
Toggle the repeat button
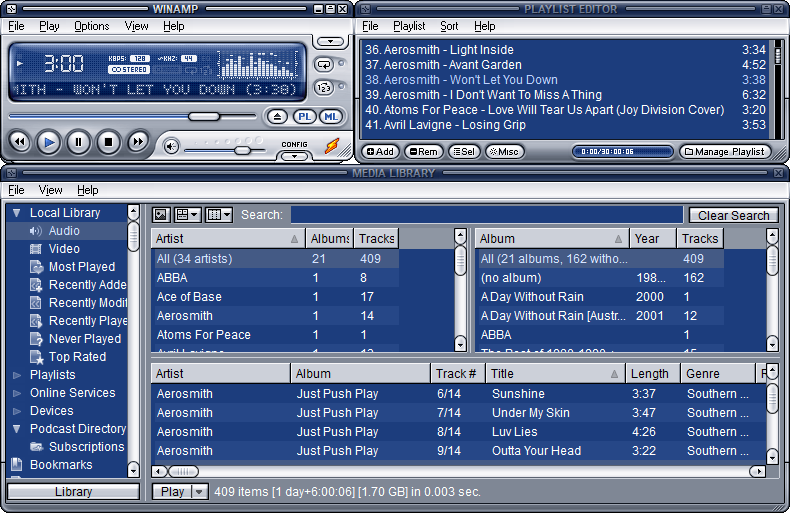[324, 65]
